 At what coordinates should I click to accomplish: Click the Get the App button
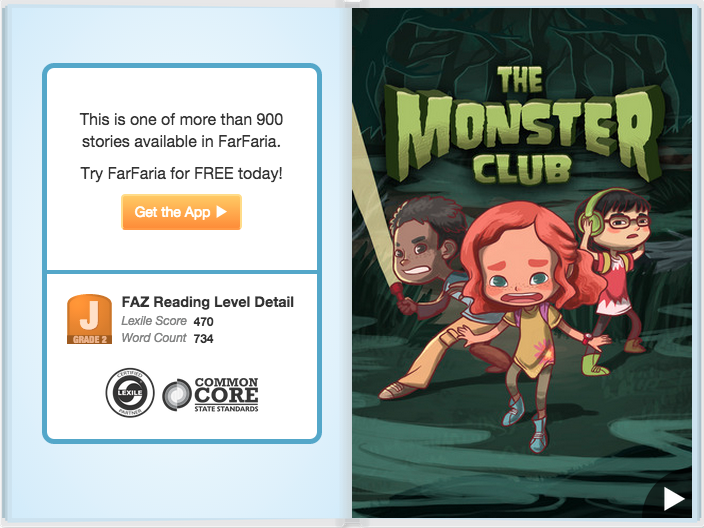[x=181, y=212]
